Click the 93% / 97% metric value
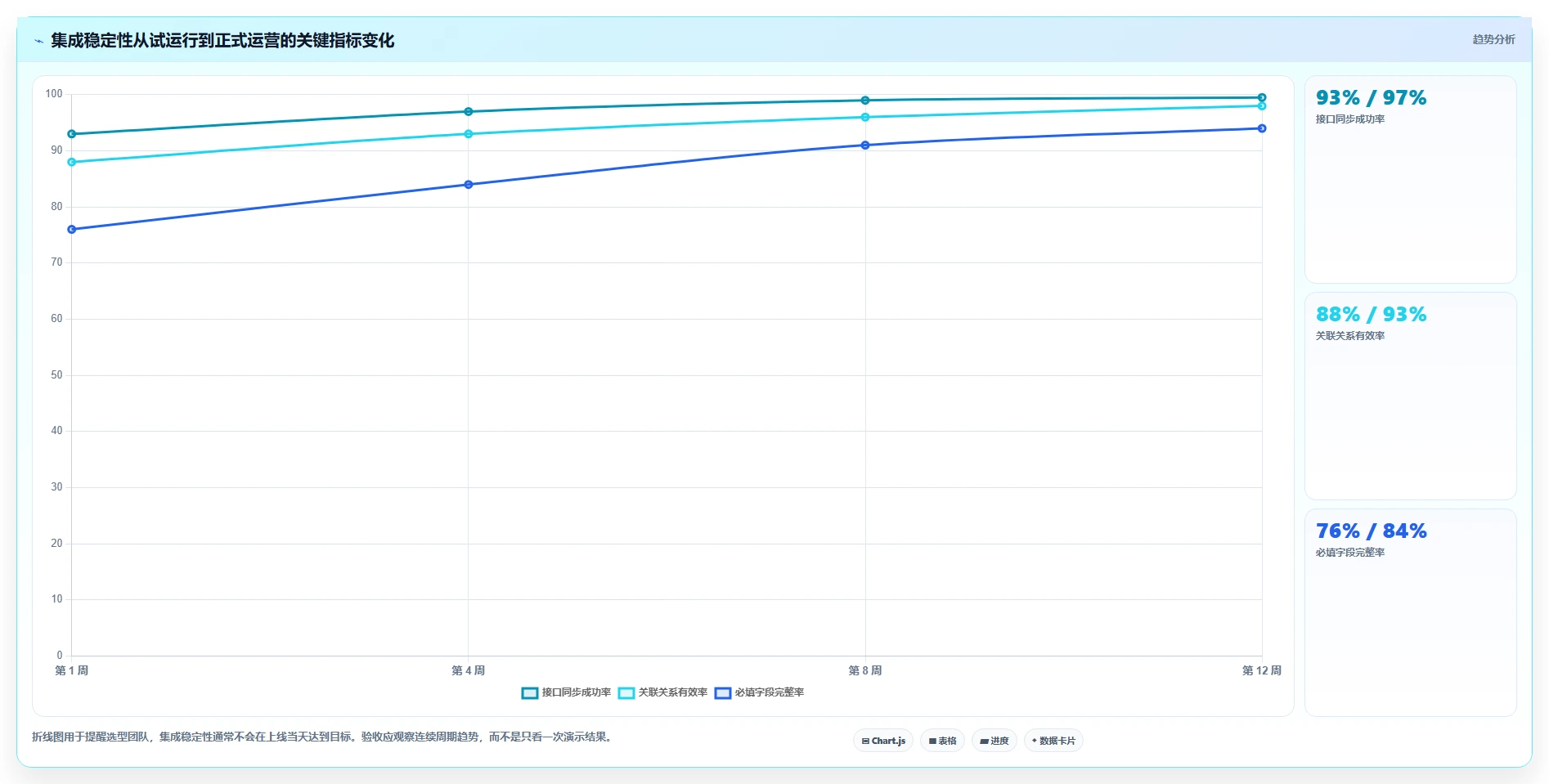The image size is (1549, 784). point(1371,98)
